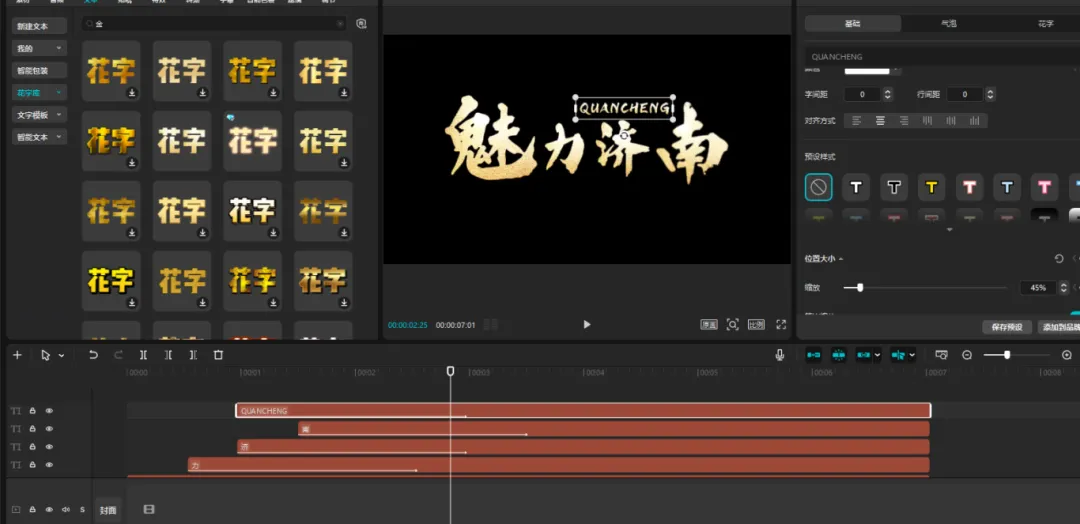Select 智能包装 in the sidebar
This screenshot has height=524, width=1080.
[39, 70]
